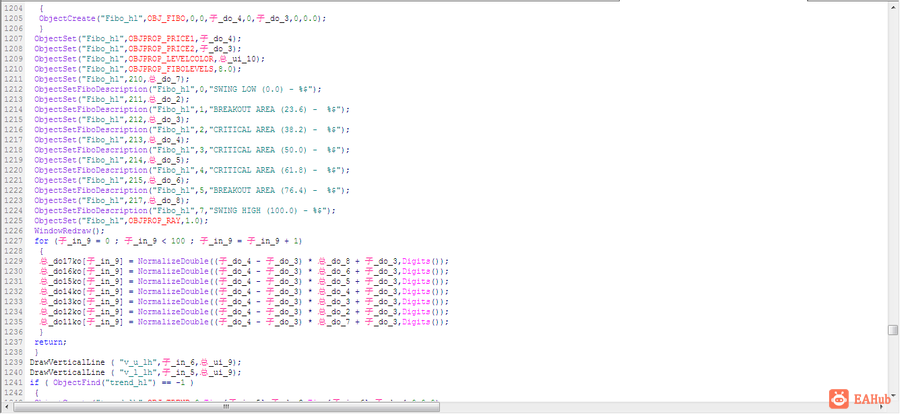Click the ObjectSet 214 statement on line 1219
The width and height of the screenshot is (900, 414).
(x=111, y=159)
